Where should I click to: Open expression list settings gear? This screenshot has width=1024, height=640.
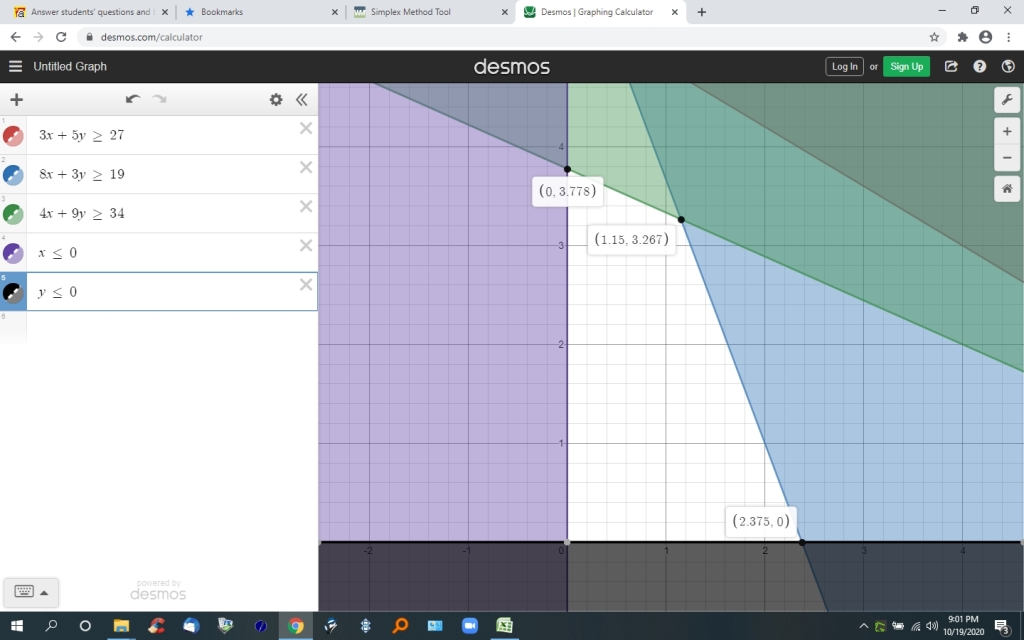point(276,99)
